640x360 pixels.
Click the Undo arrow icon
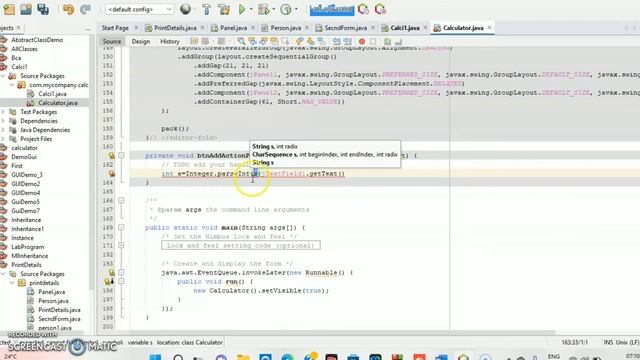pyautogui.click(x=68, y=9)
